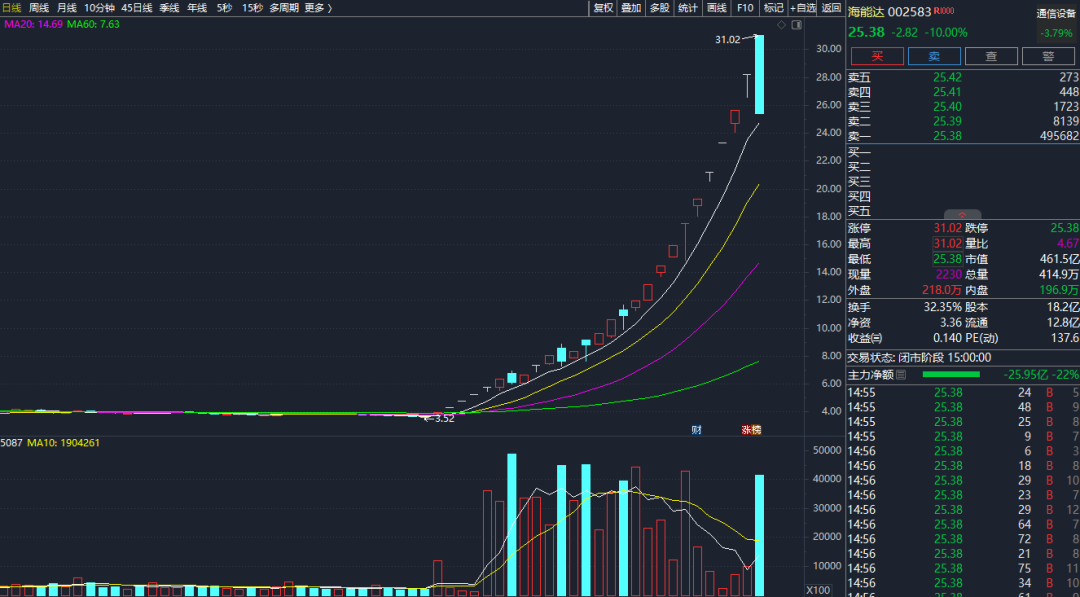Viewport: 1080px width, 597px height.
Task: Click the diamond marker icon above the chart
Action: (x=782, y=25)
